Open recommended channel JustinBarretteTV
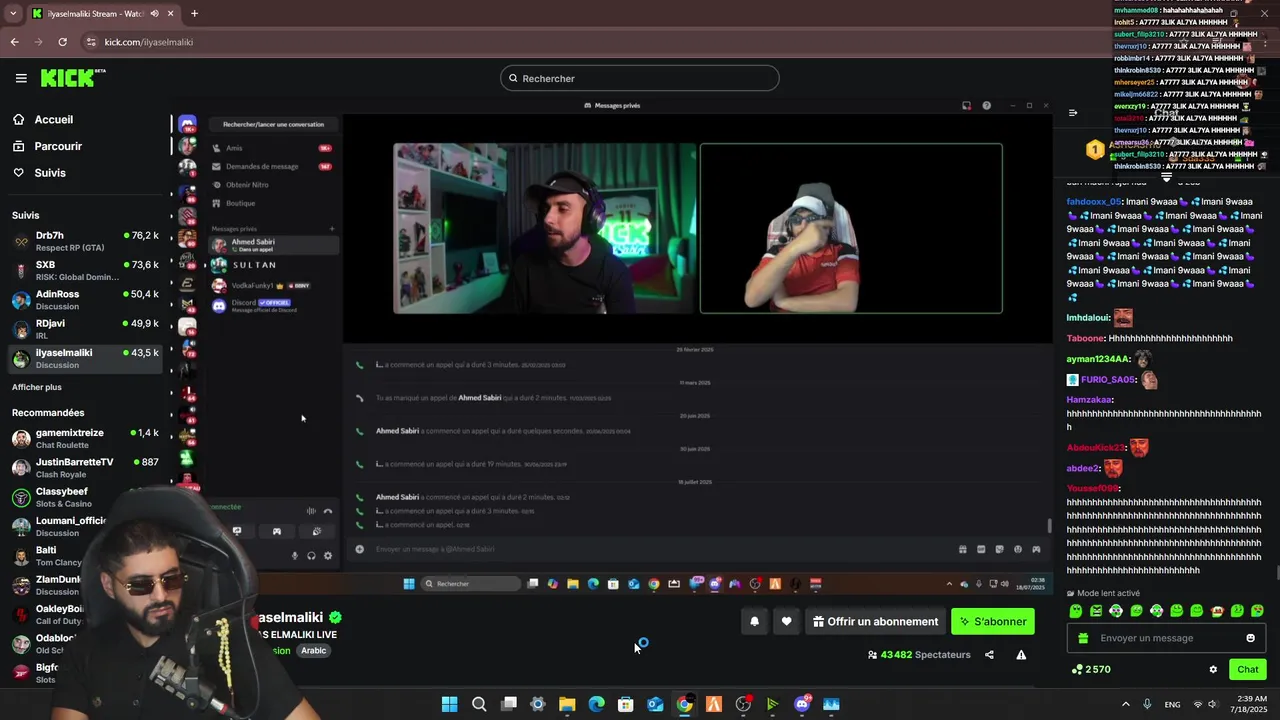Viewport: 1280px width, 720px height. point(85,467)
